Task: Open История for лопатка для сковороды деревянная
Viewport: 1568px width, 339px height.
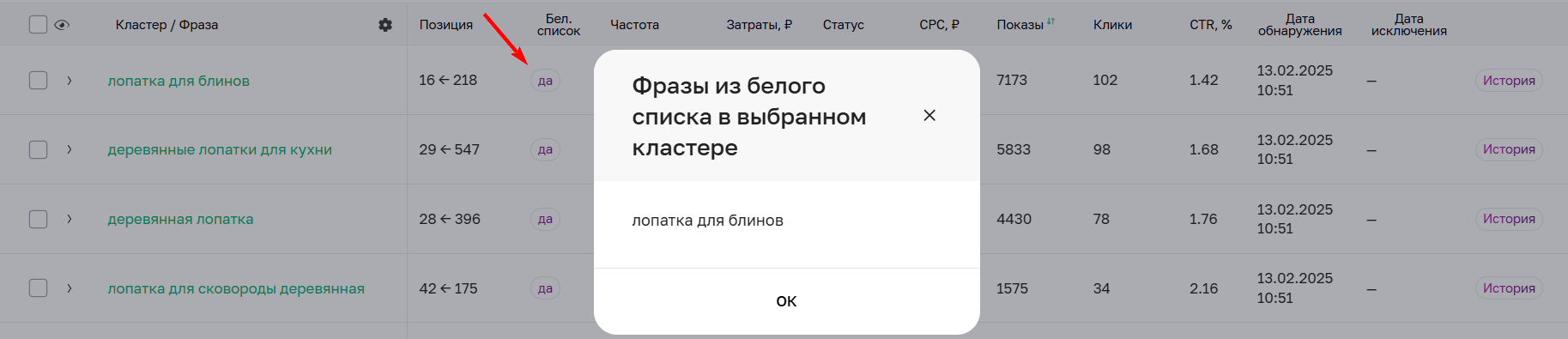Action: (1509, 288)
